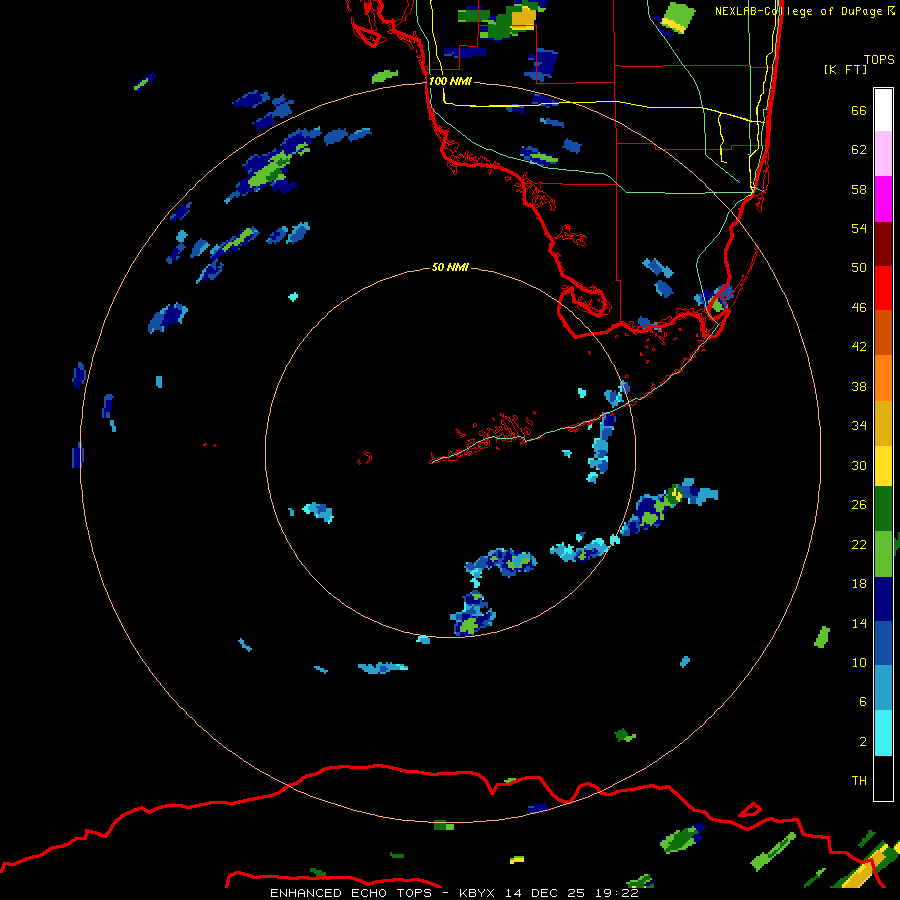
Task: Click the '54' legend value
Action: (859, 228)
